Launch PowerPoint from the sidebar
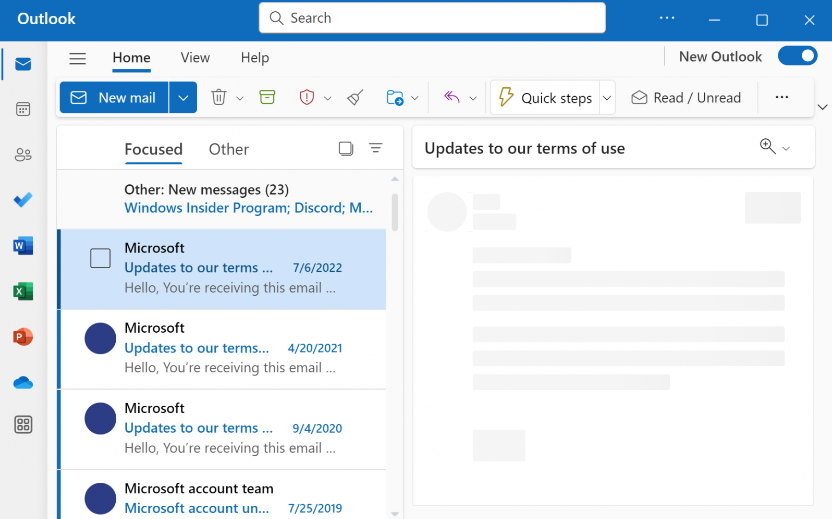 23,336
